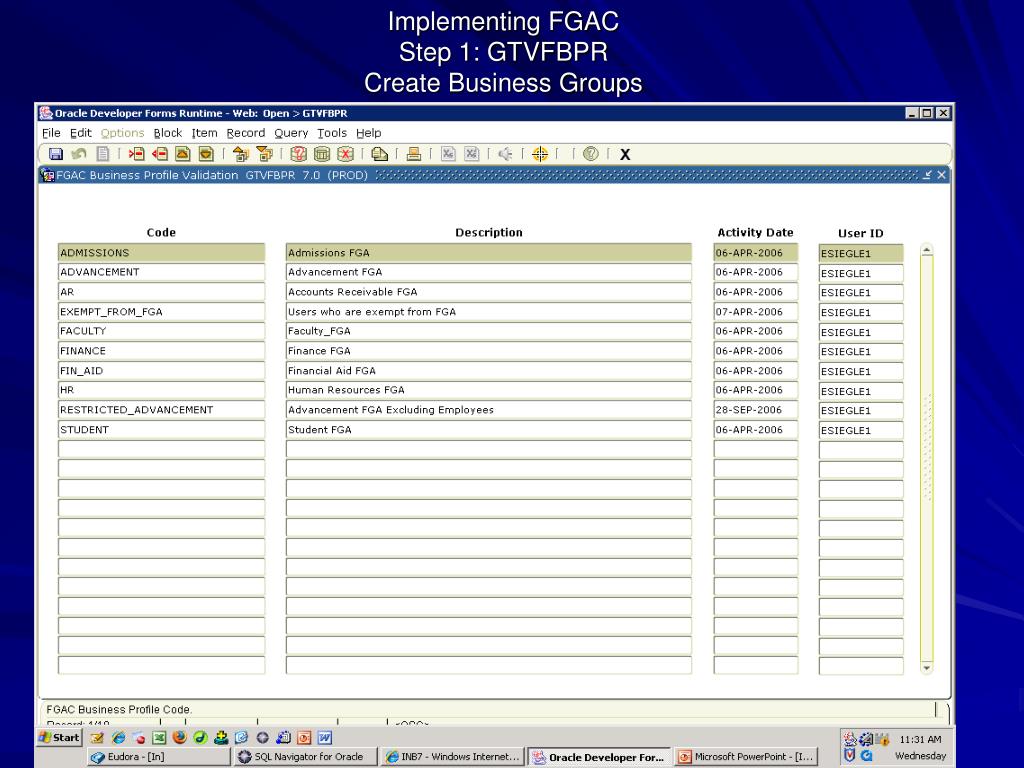Select the RESTRICTED_ADVANCEMENT code field
Image resolution: width=1024 pixels, height=768 pixels.
(x=161, y=409)
